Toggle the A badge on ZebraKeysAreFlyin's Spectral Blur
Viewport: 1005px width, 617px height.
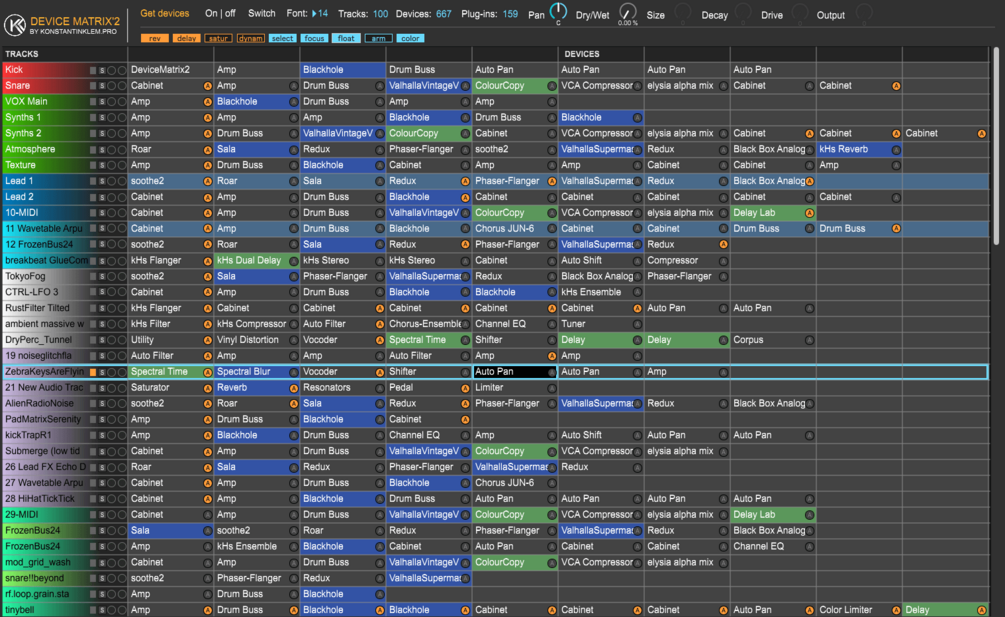(x=294, y=372)
